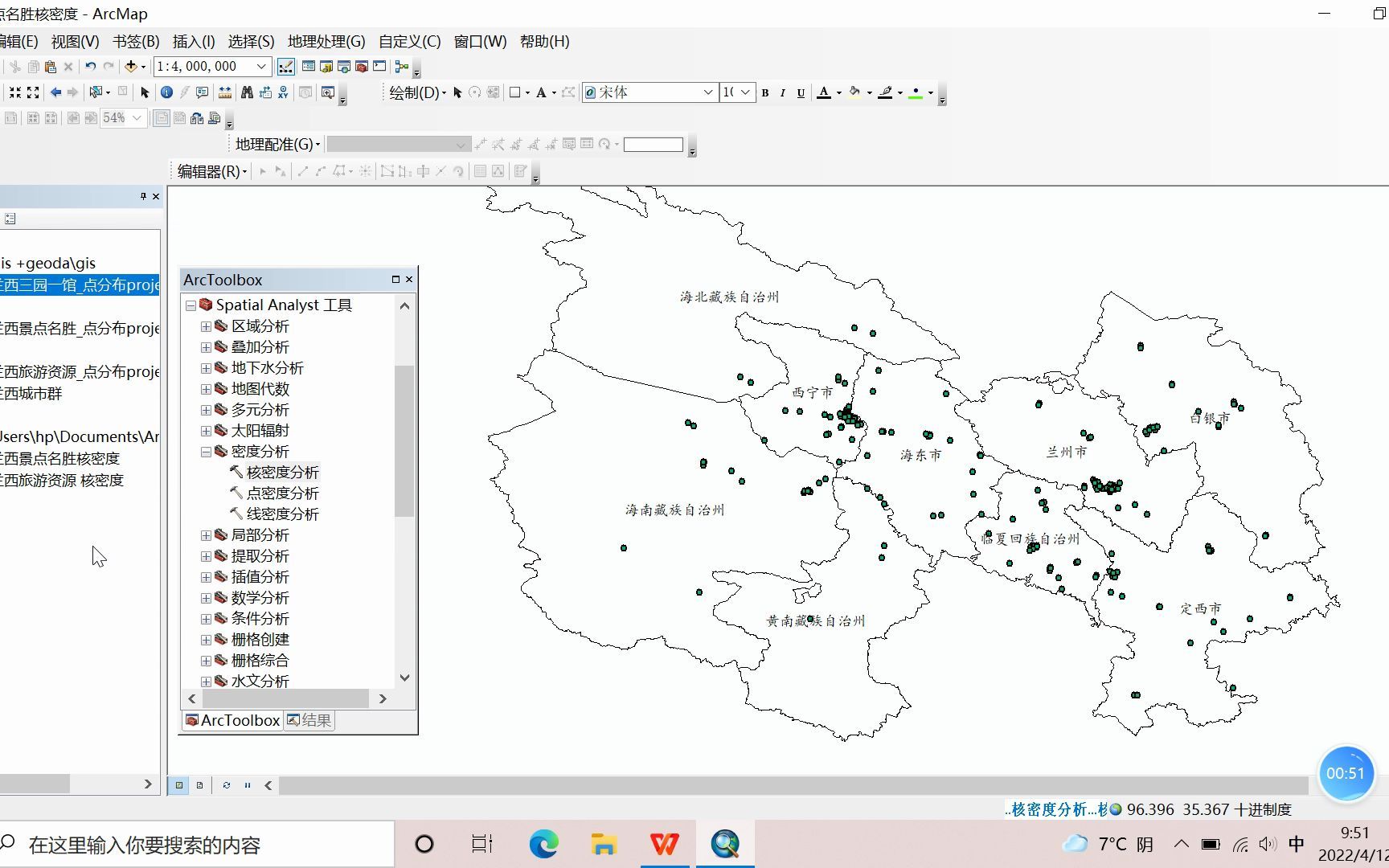Open the Python window icon

pyautogui.click(x=379, y=66)
